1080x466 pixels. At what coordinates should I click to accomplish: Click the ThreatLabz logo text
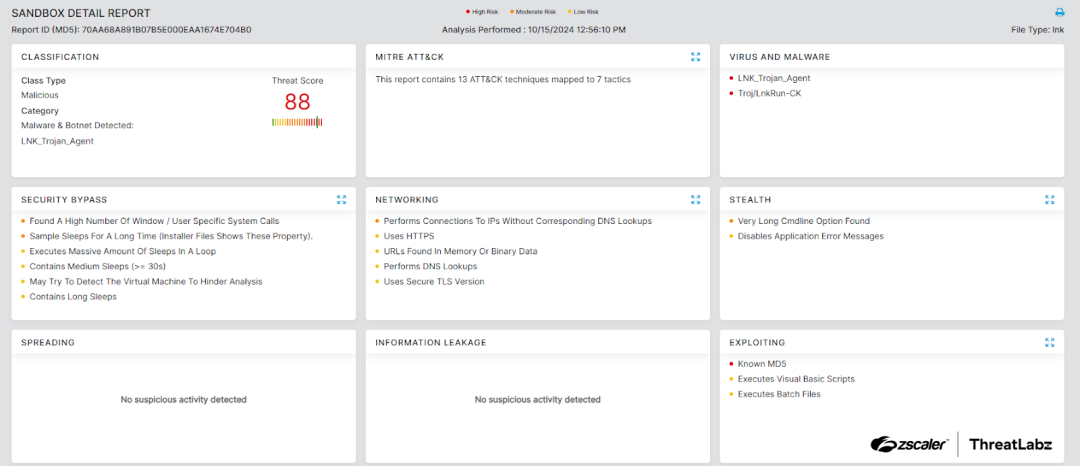point(1011,444)
